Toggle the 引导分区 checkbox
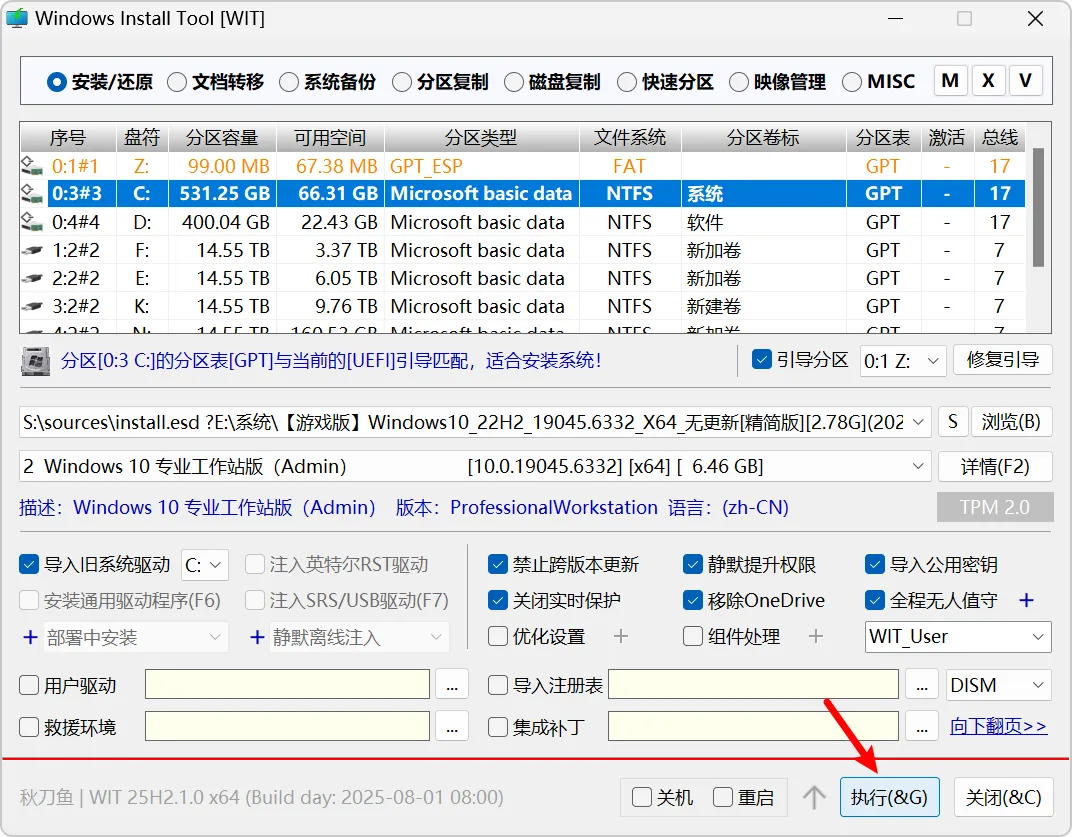This screenshot has height=837, width=1072. (x=762, y=360)
